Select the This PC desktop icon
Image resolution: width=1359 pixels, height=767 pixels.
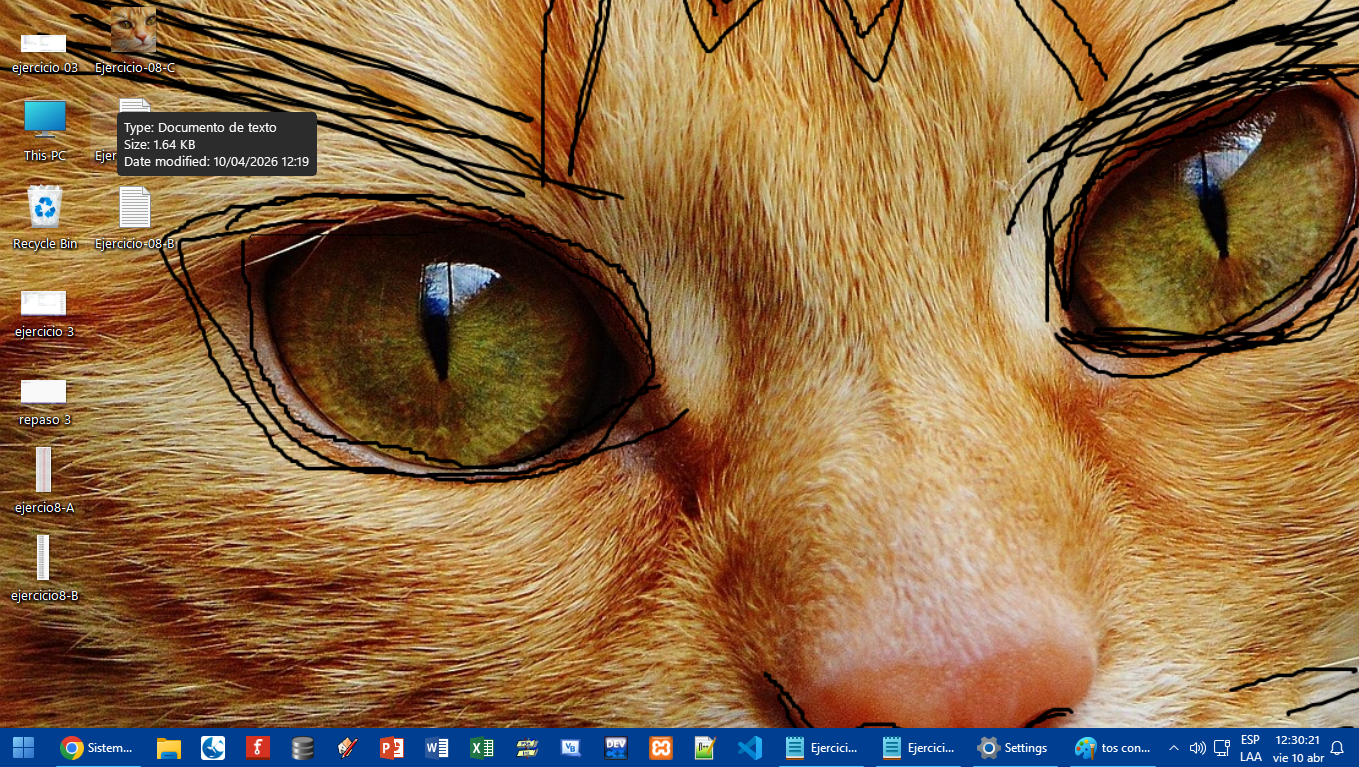click(x=45, y=128)
